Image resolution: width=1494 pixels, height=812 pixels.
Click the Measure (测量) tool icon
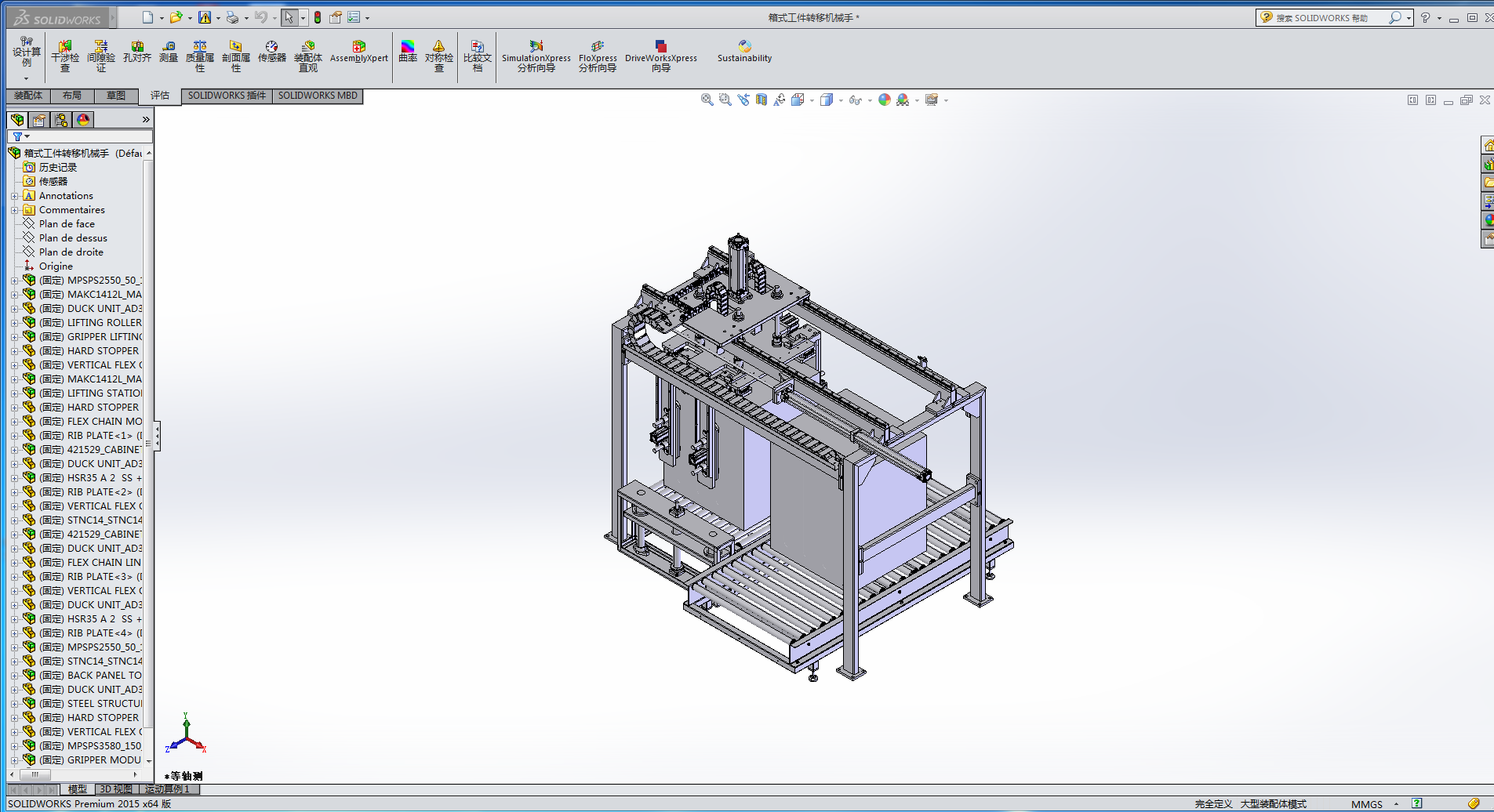(169, 52)
